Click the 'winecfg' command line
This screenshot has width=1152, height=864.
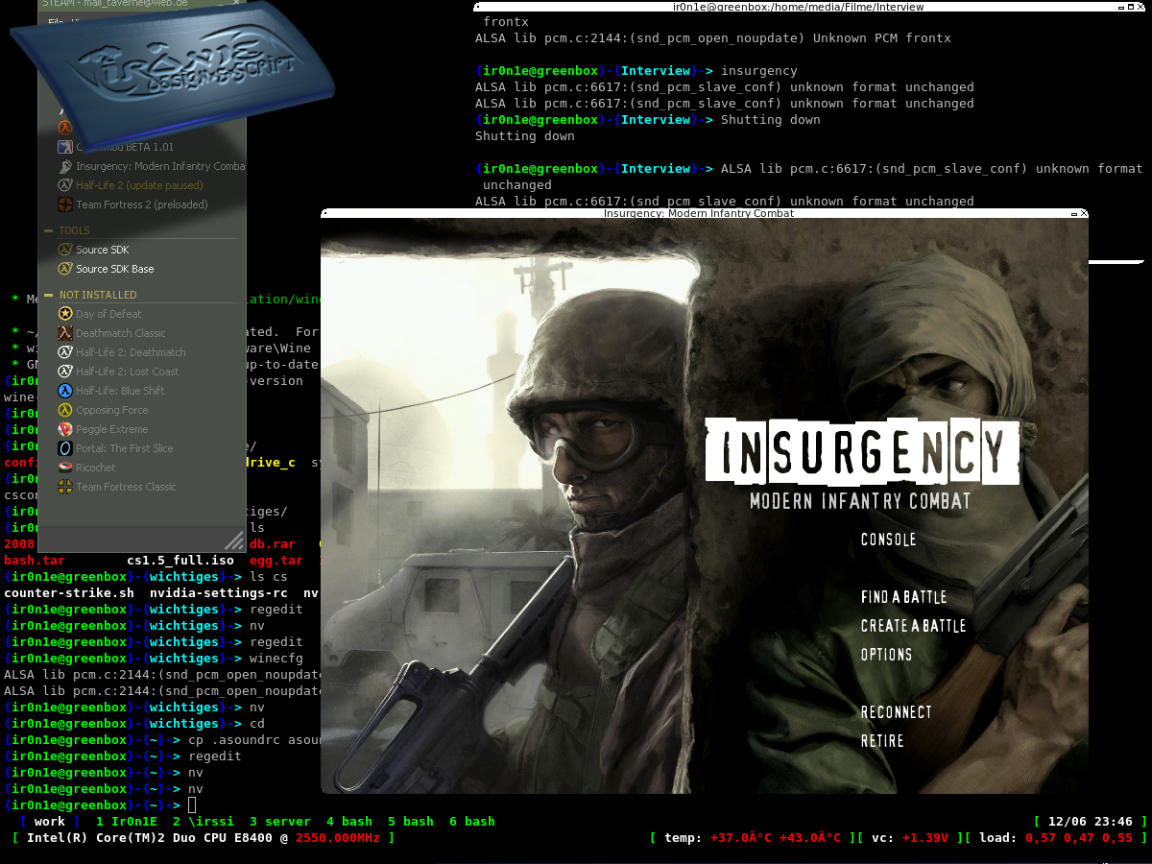point(276,658)
